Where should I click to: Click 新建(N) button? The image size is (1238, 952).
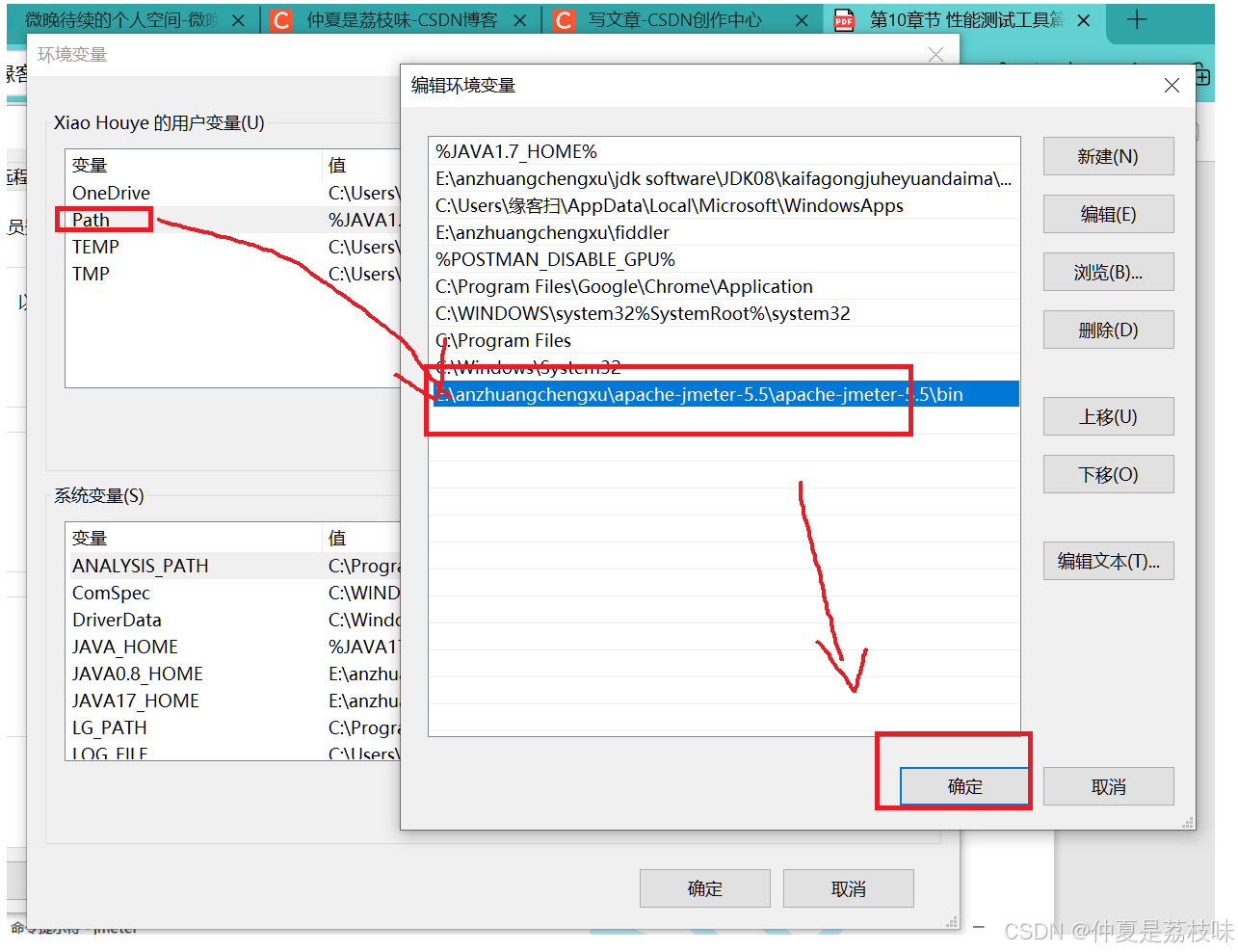[x=1108, y=156]
